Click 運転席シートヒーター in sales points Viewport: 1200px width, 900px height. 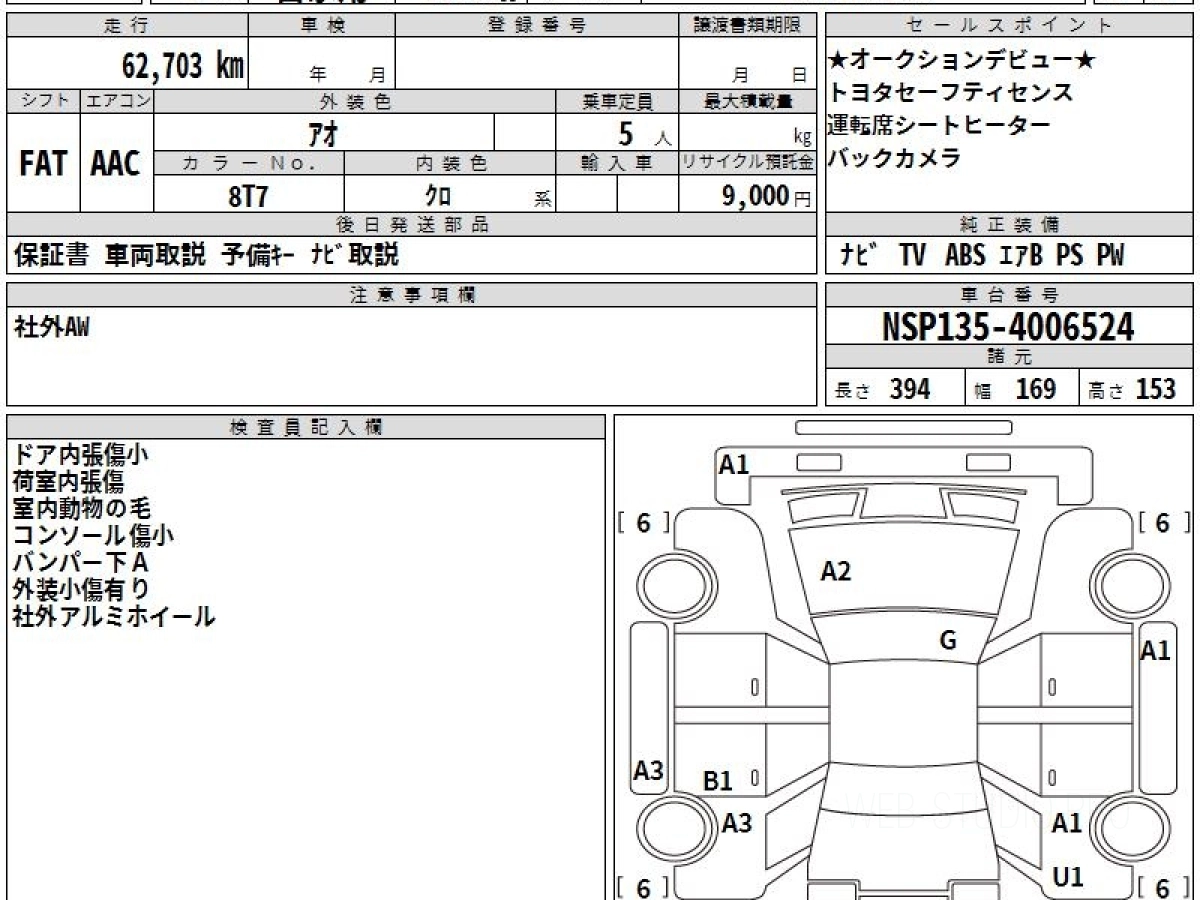(x=939, y=125)
